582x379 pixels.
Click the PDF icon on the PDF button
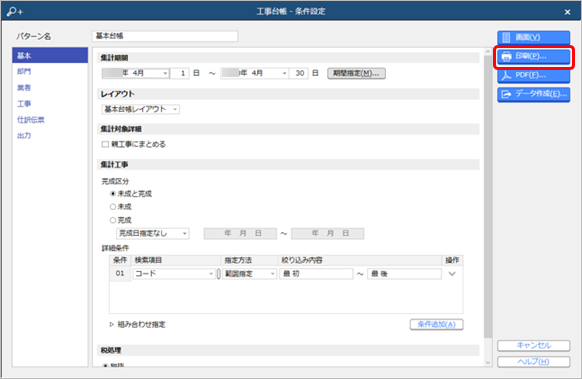click(506, 75)
